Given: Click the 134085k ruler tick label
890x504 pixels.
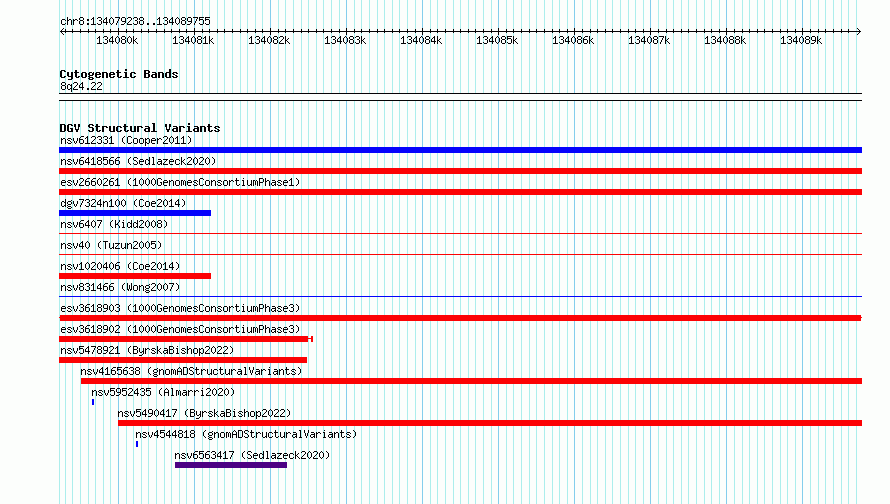Looking at the screenshot, I should (497, 40).
